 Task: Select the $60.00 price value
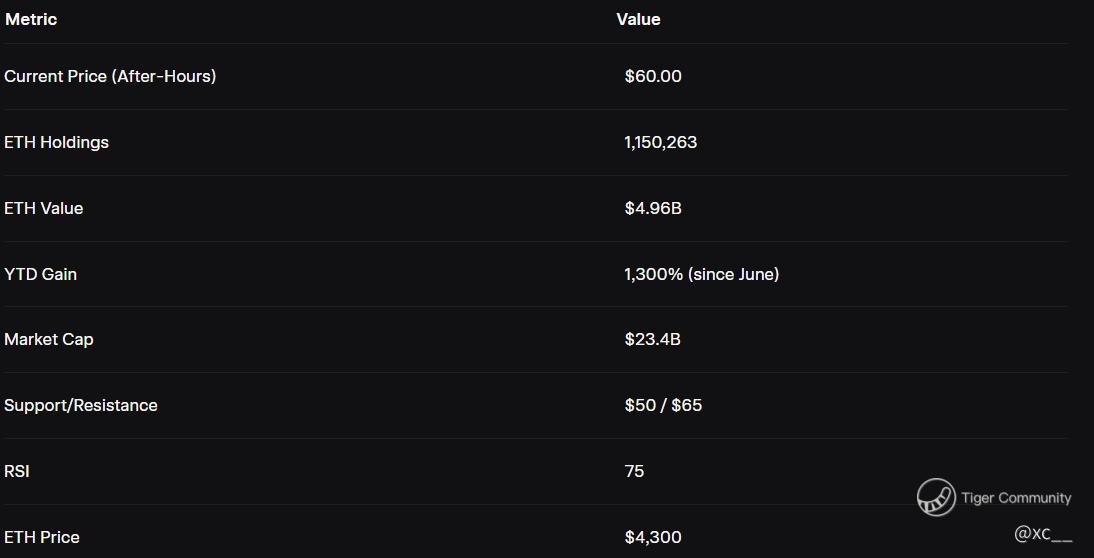coord(653,76)
